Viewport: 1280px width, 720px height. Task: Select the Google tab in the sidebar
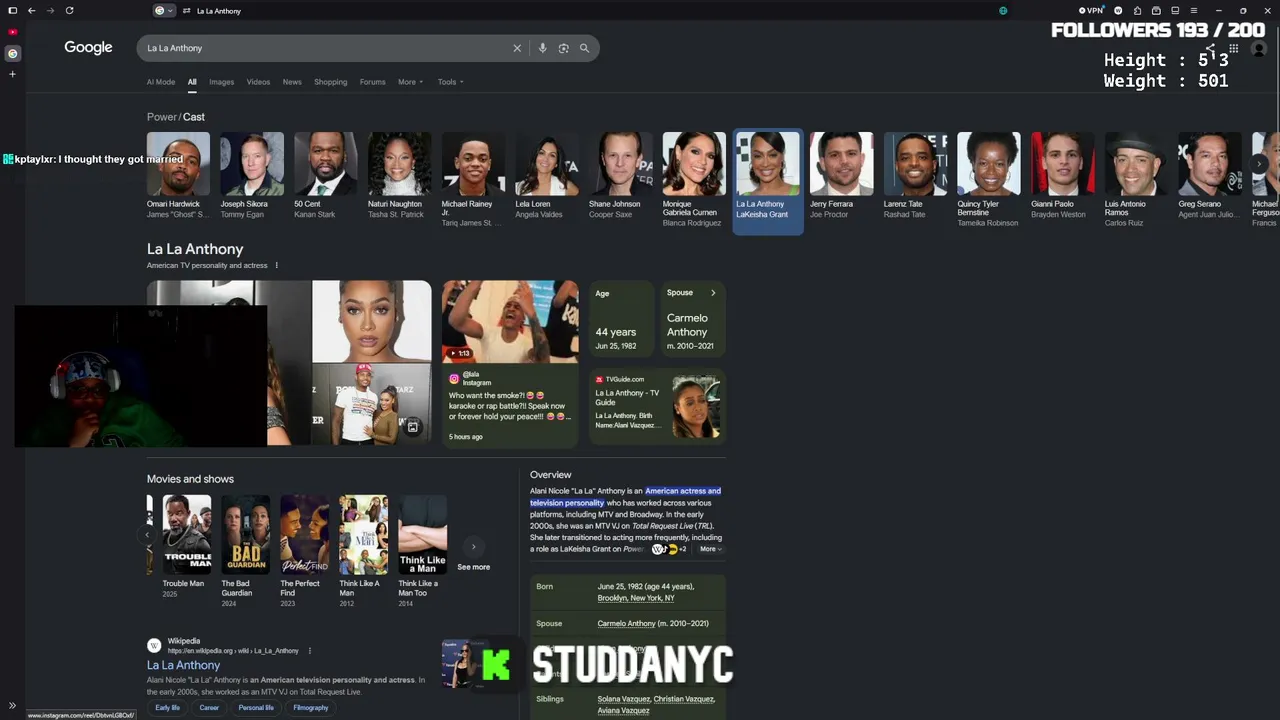click(x=12, y=53)
